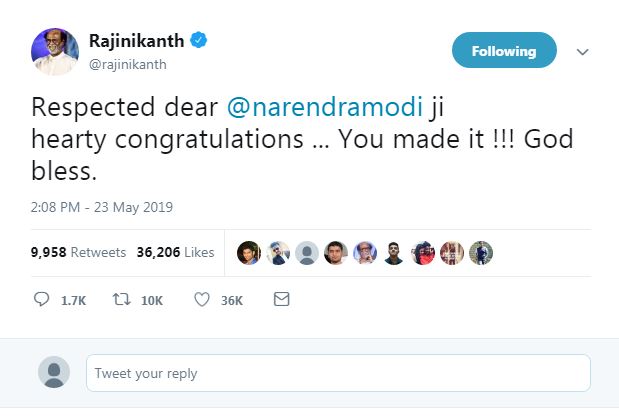Click the first liker avatar
The width and height of the screenshot is (619, 420).
tap(250, 253)
